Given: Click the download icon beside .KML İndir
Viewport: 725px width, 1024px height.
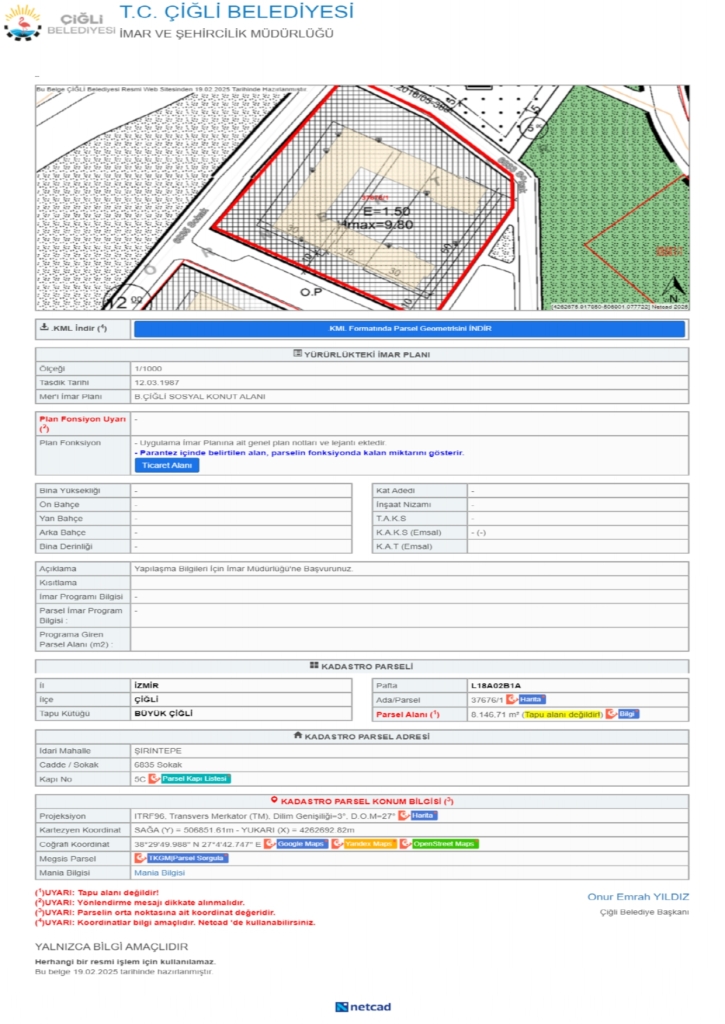Looking at the screenshot, I should click(44, 327).
